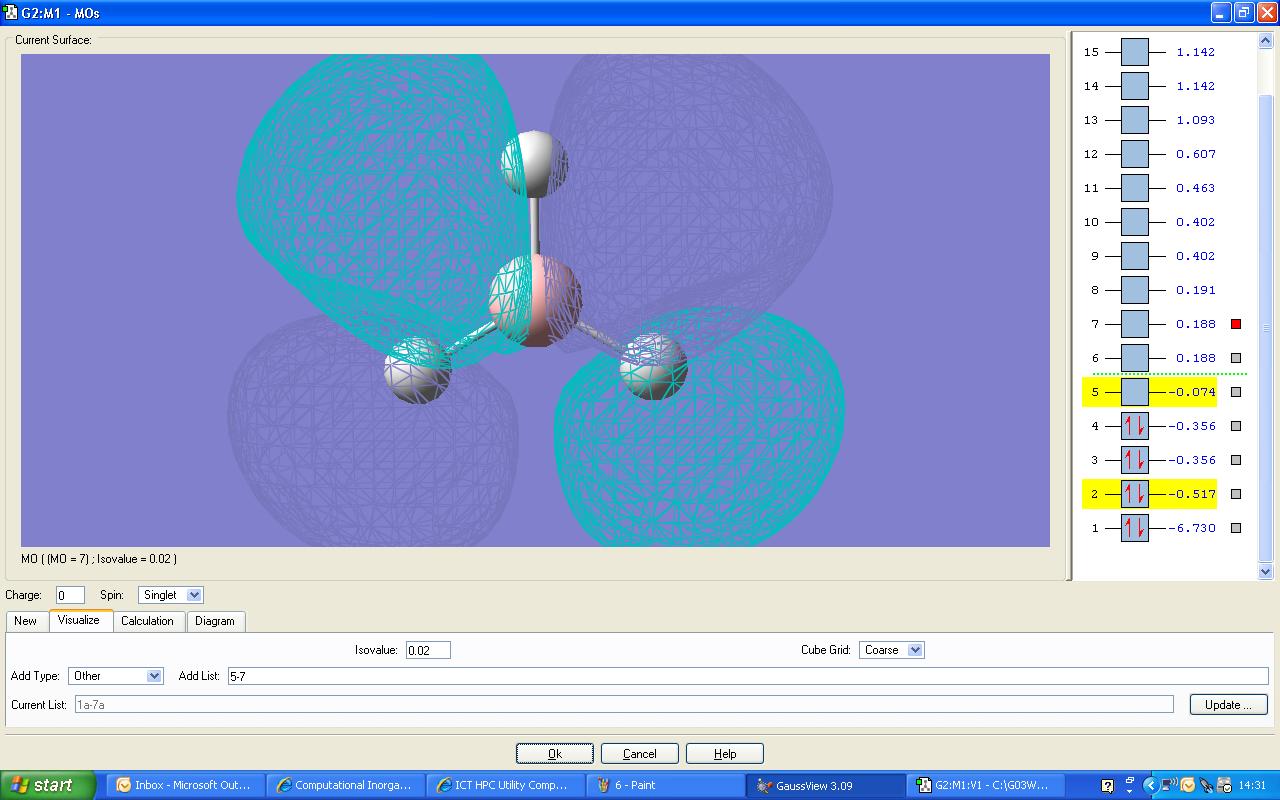Open the Diagram tab
Viewport: 1280px width, 800px height.
215,621
